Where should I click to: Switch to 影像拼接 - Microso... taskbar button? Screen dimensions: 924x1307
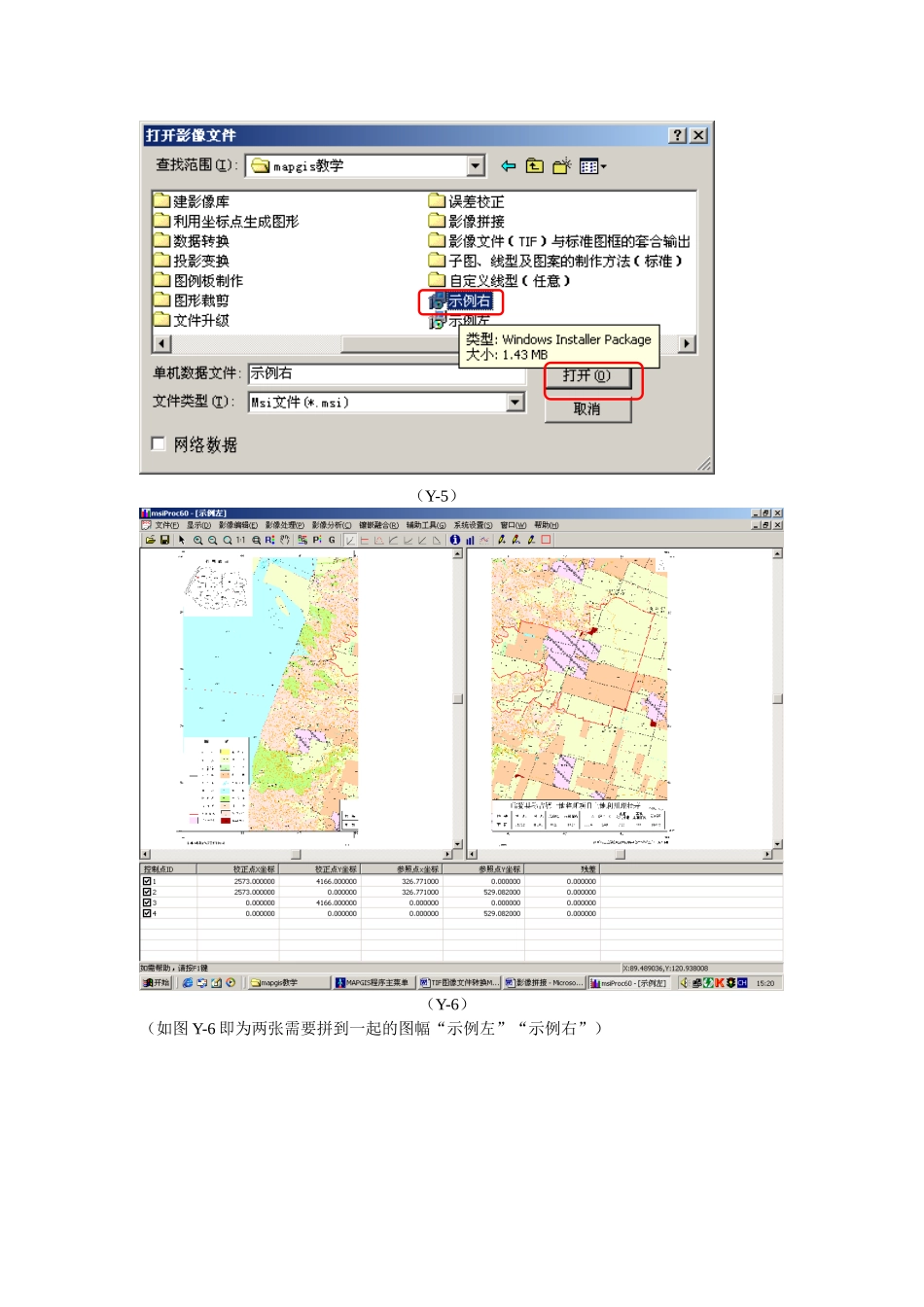[x=544, y=983]
